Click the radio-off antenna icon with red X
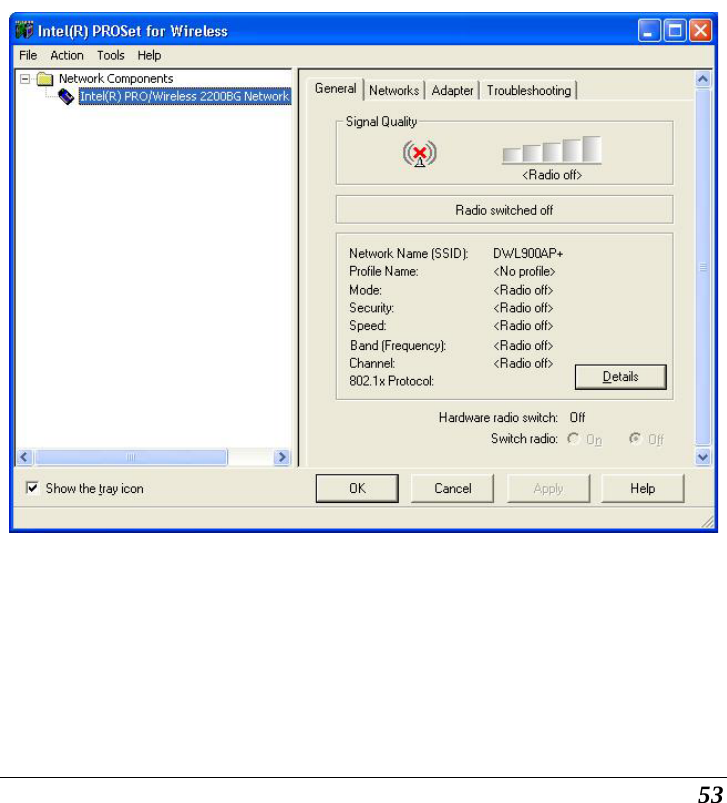This screenshot has height=803, width=727. pos(420,153)
